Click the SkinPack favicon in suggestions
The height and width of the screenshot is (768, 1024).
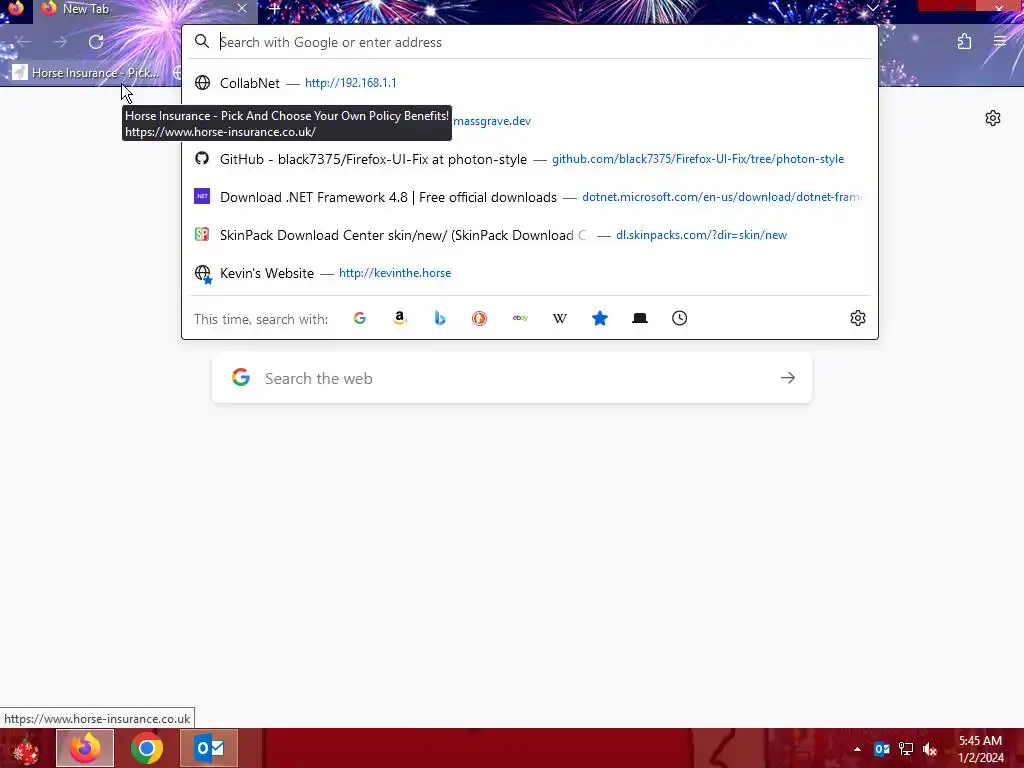pos(202,234)
